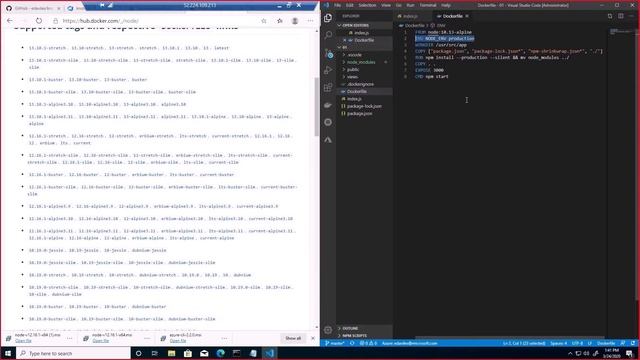This screenshot has width=640, height=360.
Task: Click the browser address bar URL
Action: point(100,21)
